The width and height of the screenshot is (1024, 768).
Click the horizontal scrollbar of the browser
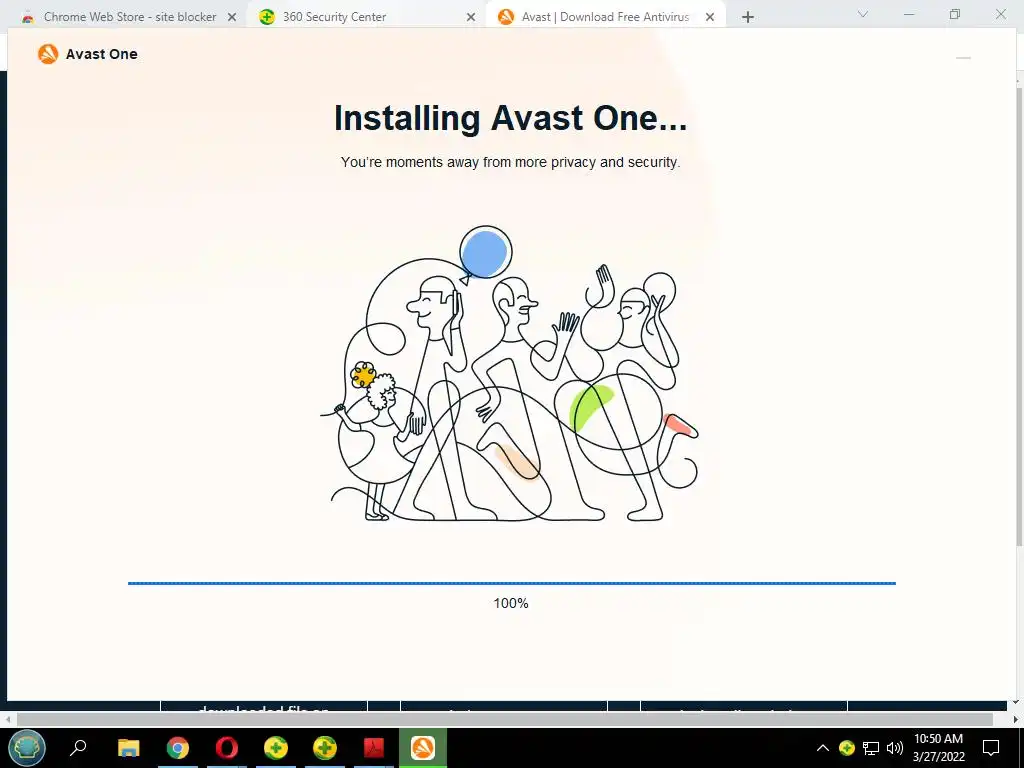tap(505, 720)
